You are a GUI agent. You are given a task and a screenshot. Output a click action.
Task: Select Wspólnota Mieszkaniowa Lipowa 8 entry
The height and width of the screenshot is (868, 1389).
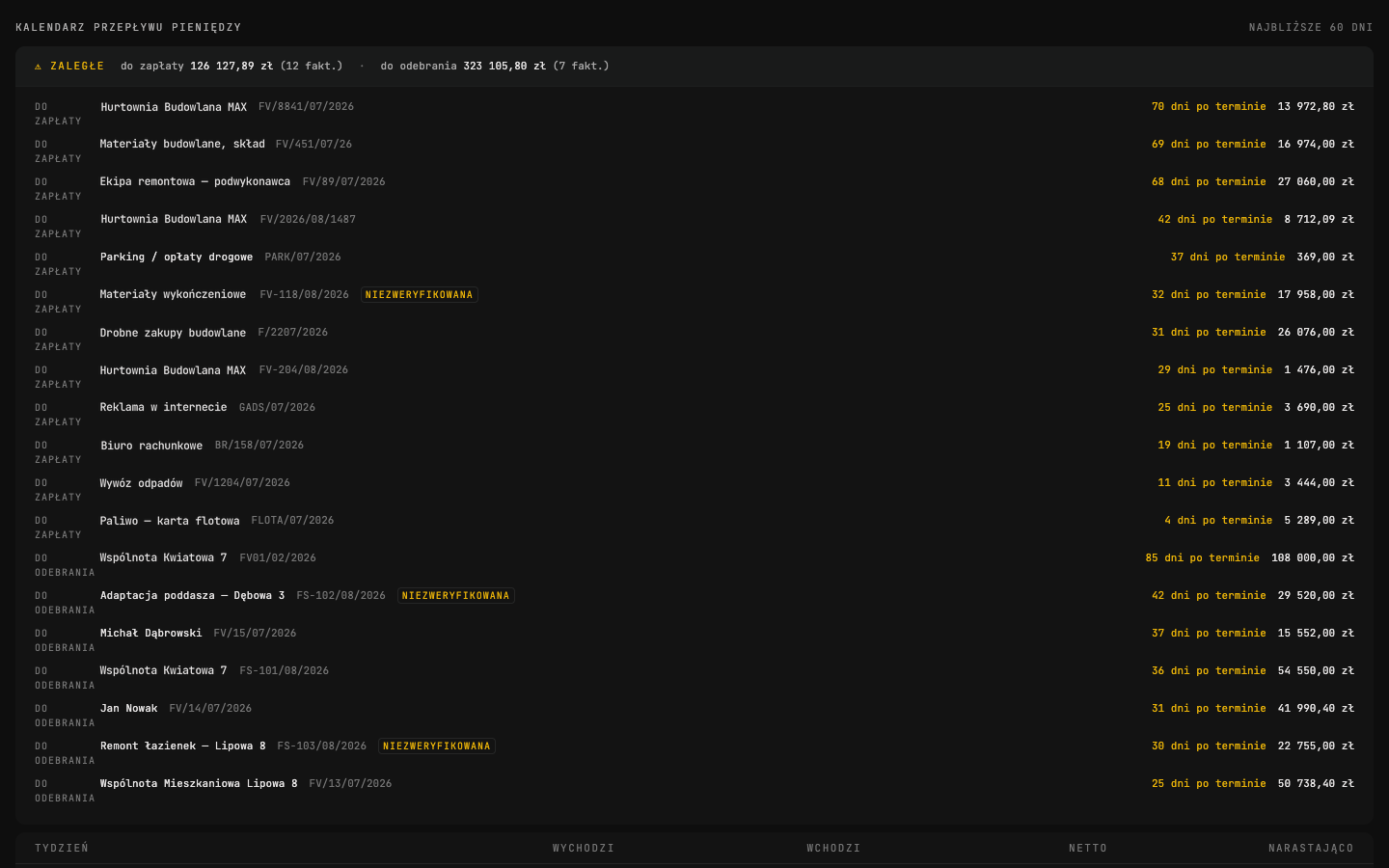click(x=199, y=784)
